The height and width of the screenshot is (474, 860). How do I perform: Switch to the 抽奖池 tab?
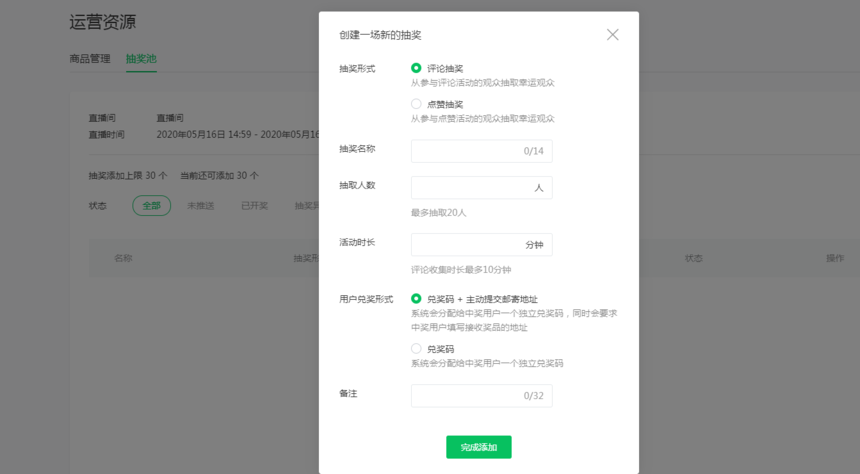click(x=141, y=59)
